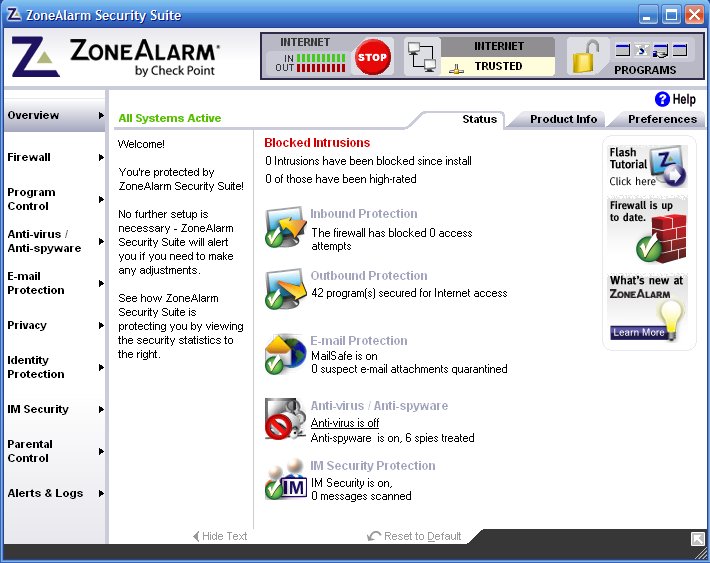Click Reset to Default
710x563 pixels.
coord(414,536)
